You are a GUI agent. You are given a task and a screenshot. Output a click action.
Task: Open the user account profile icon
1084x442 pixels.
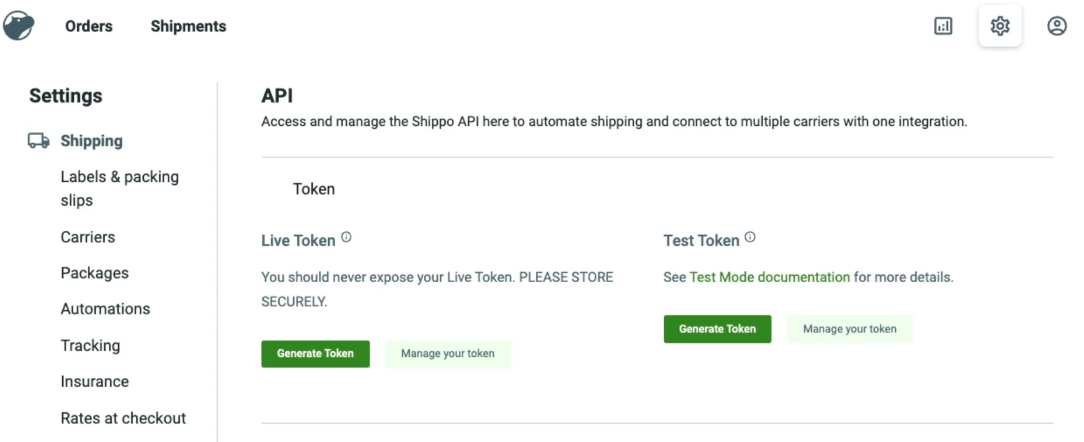(x=1056, y=26)
